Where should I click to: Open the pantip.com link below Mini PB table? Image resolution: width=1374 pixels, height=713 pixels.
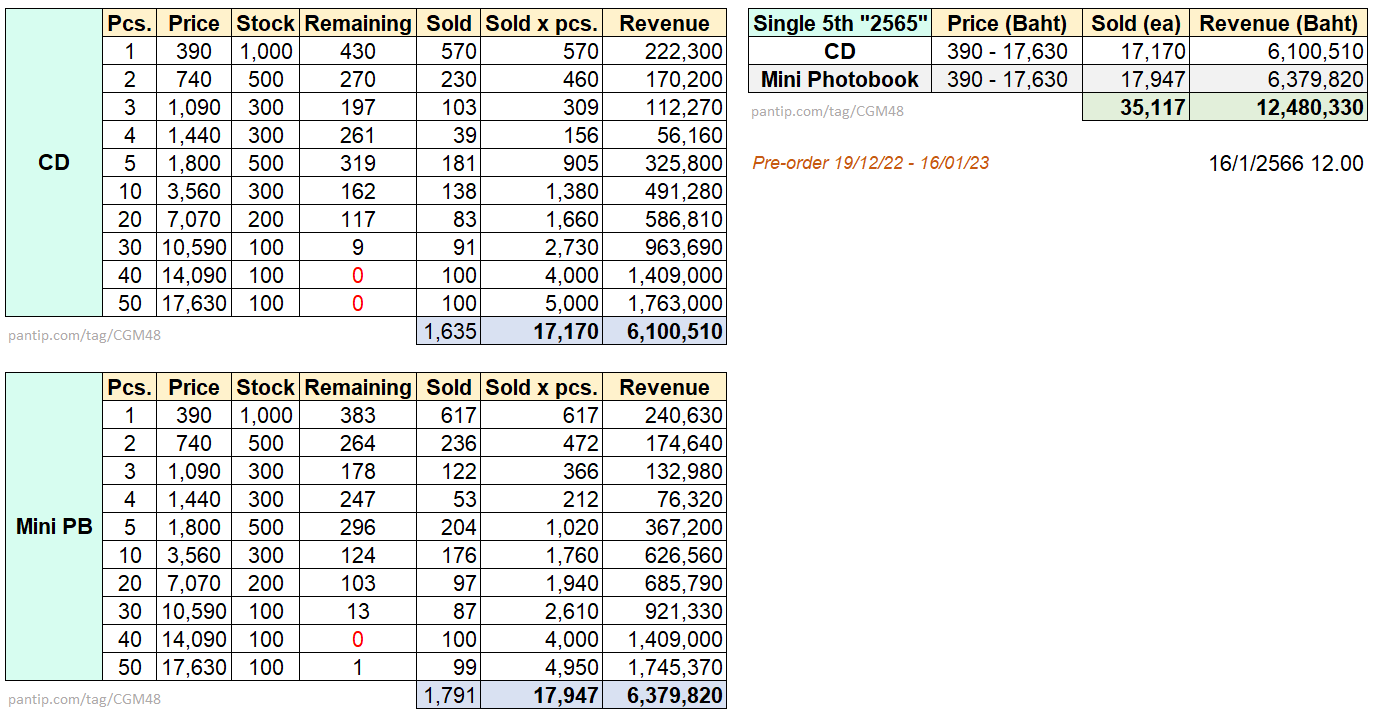pyautogui.click(x=84, y=700)
